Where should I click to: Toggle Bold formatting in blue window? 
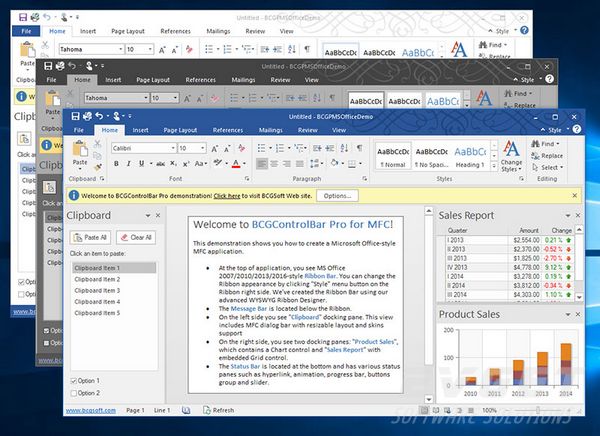pos(116,164)
